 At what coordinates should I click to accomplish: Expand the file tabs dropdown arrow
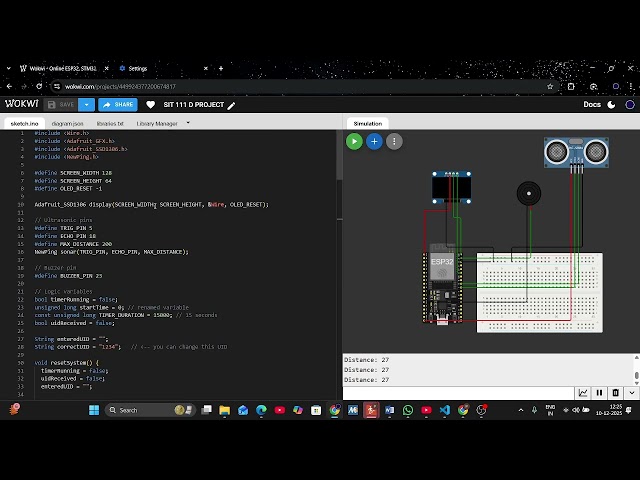pos(188,122)
